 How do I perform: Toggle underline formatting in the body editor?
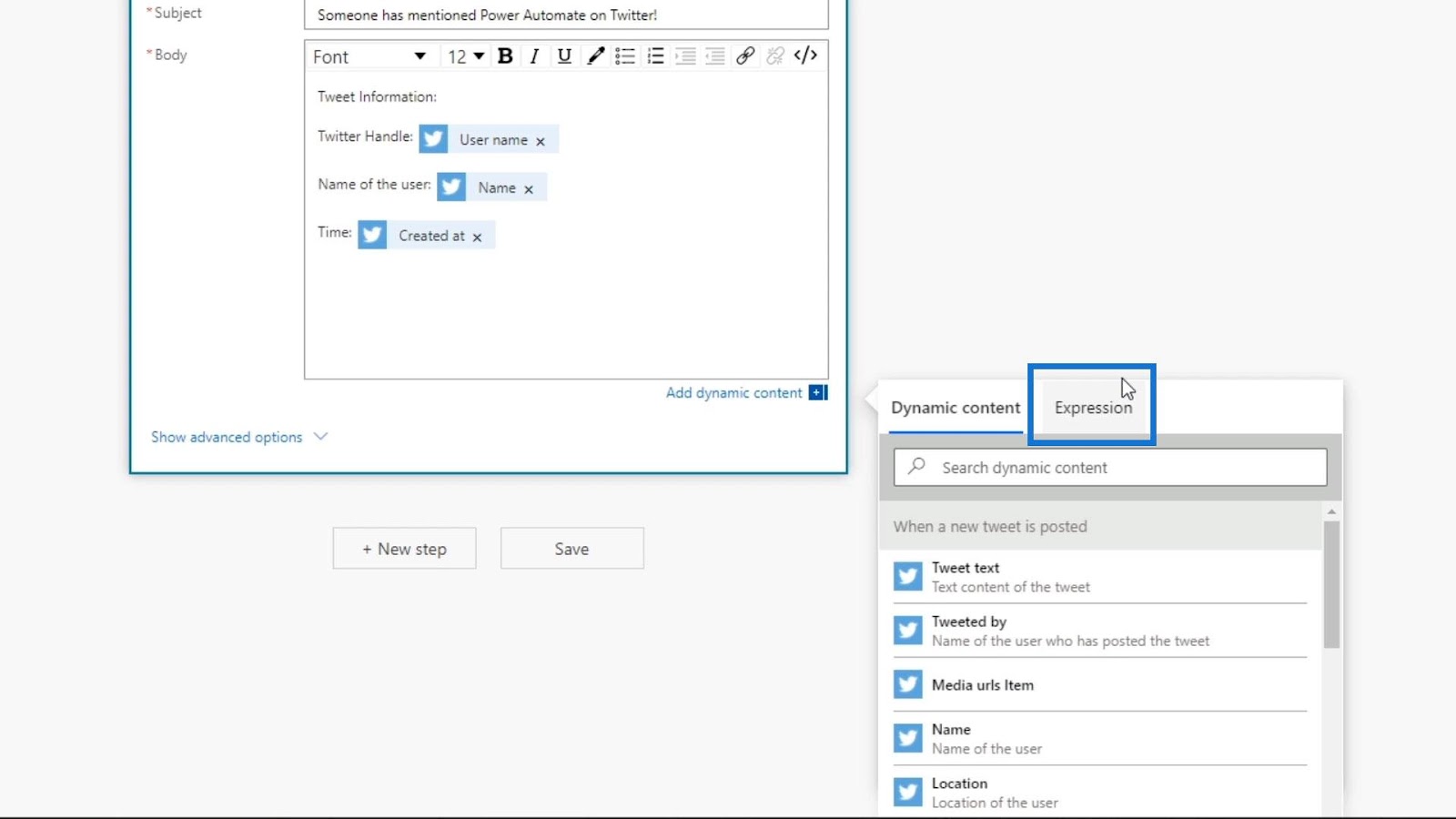pos(564,56)
